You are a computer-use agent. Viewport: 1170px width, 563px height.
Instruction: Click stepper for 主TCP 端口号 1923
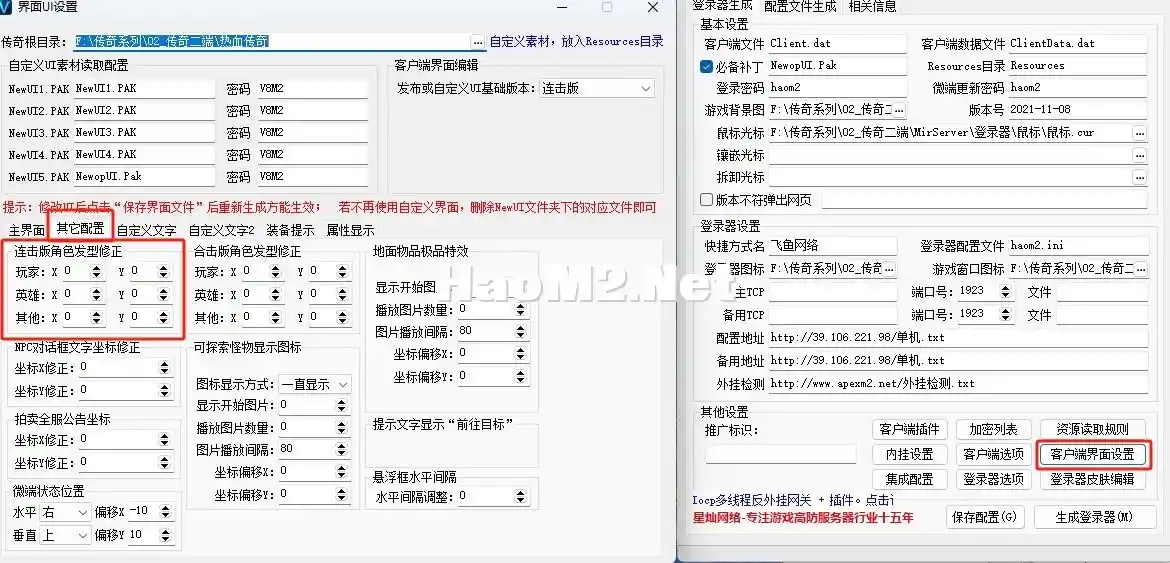1006,292
